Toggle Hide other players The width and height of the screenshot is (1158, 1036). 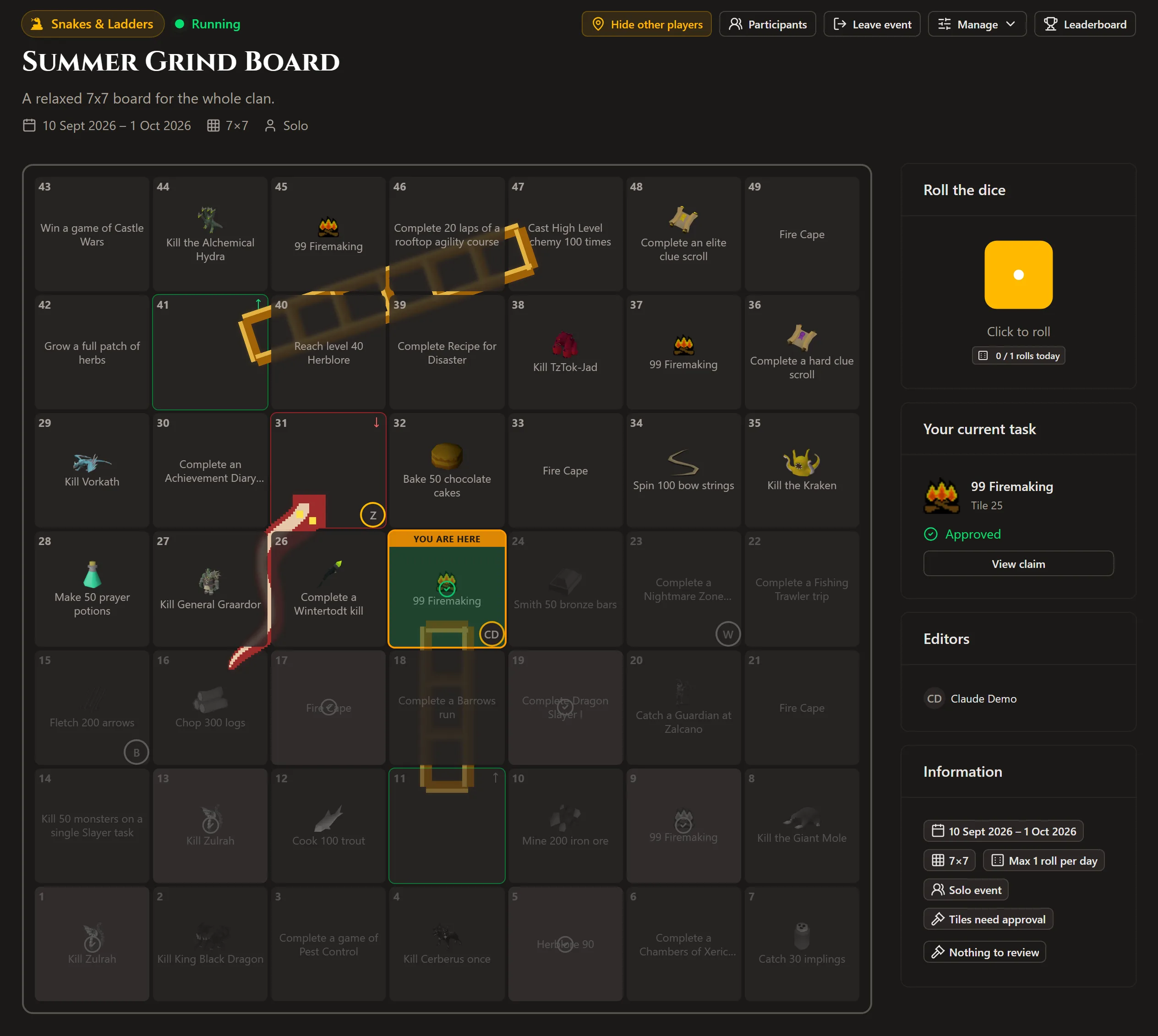click(x=646, y=24)
